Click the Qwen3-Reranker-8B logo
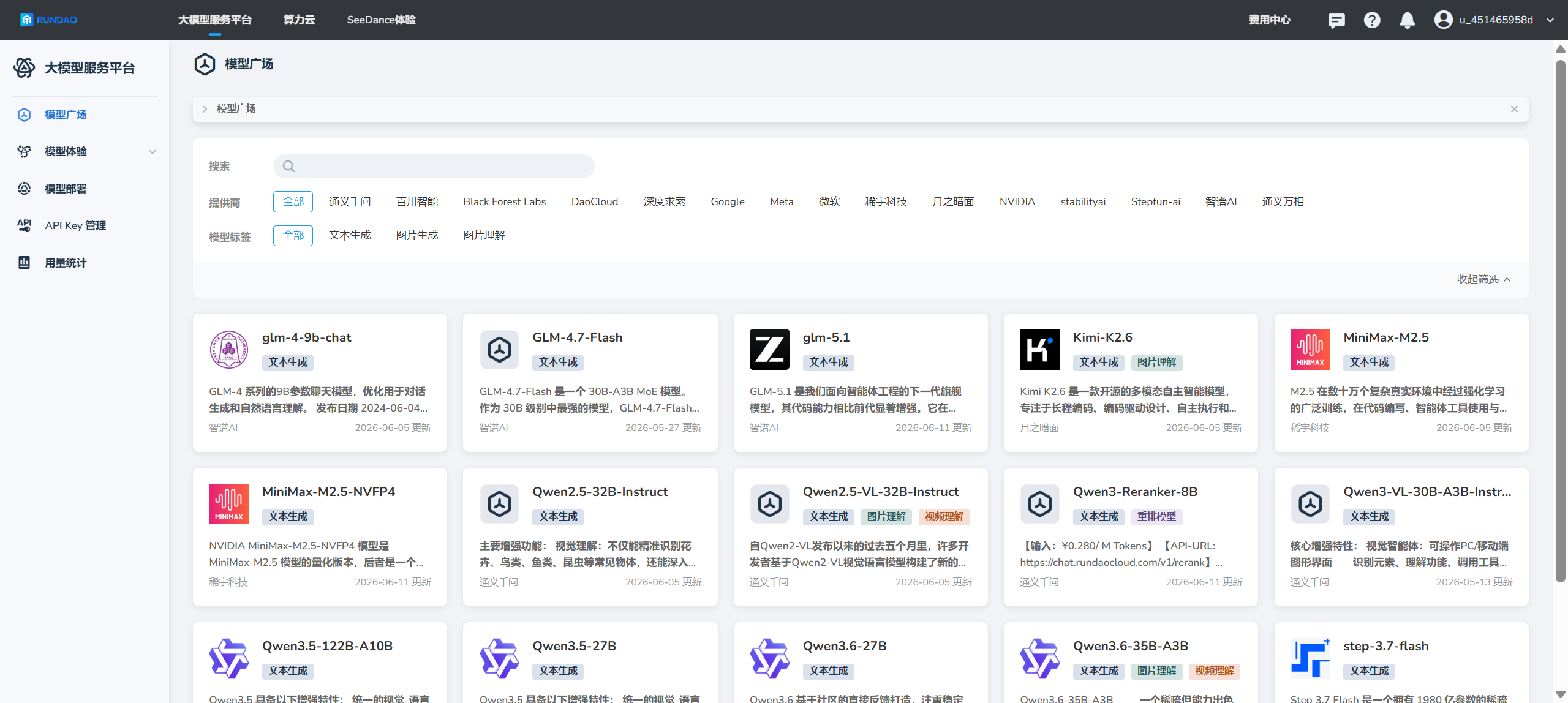Image resolution: width=1568 pixels, height=703 pixels. [x=1040, y=504]
